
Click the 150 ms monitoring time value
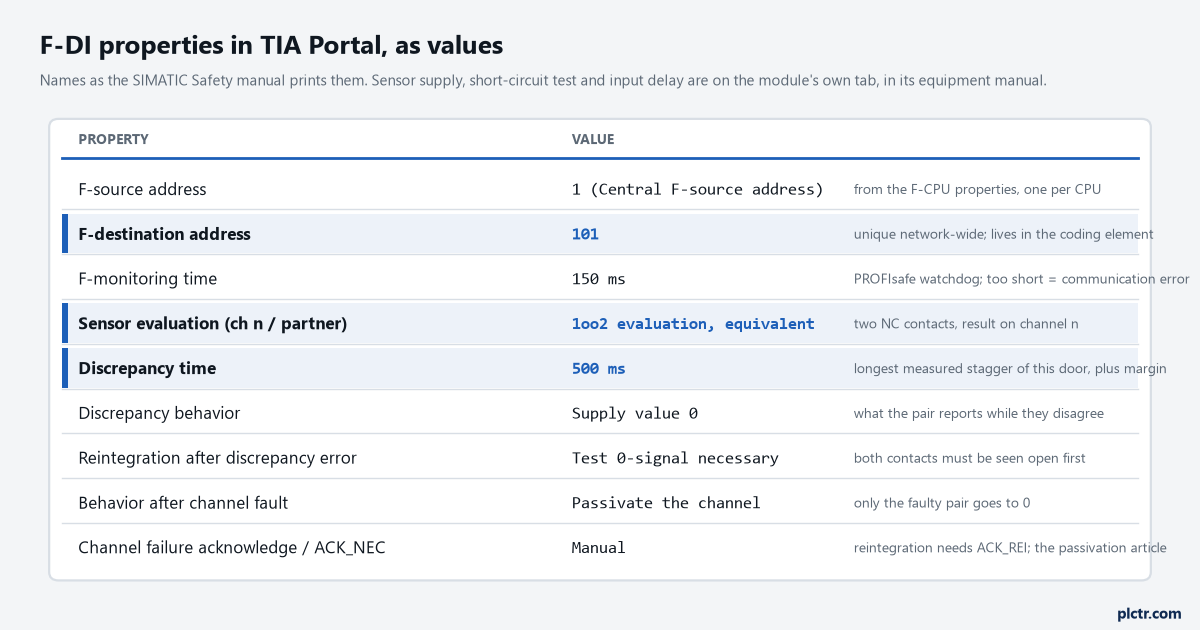pos(599,279)
